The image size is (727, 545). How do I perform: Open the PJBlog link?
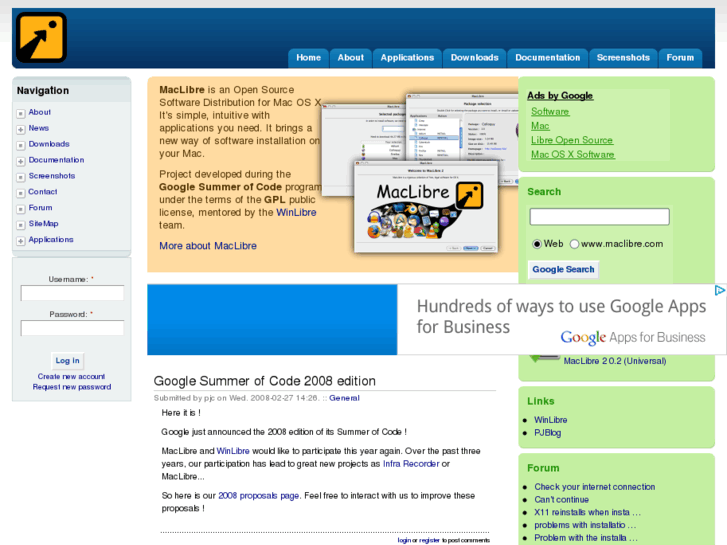(548, 433)
